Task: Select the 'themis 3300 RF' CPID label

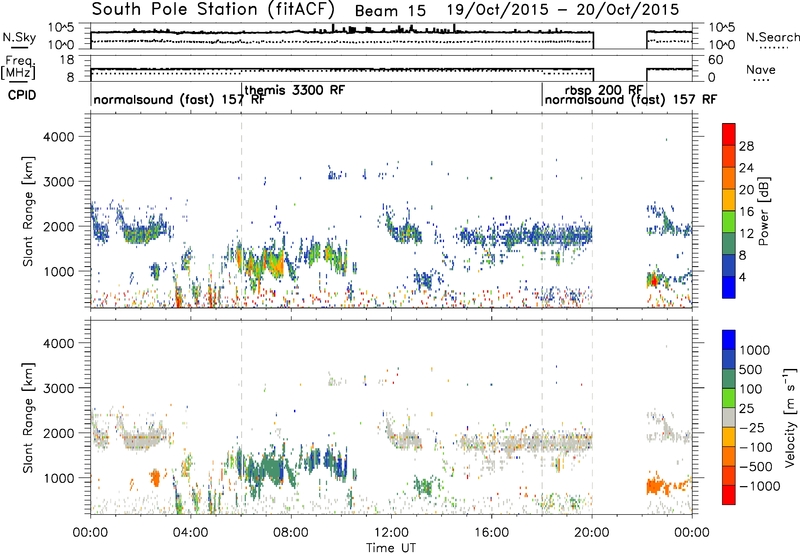Action: click(x=295, y=90)
